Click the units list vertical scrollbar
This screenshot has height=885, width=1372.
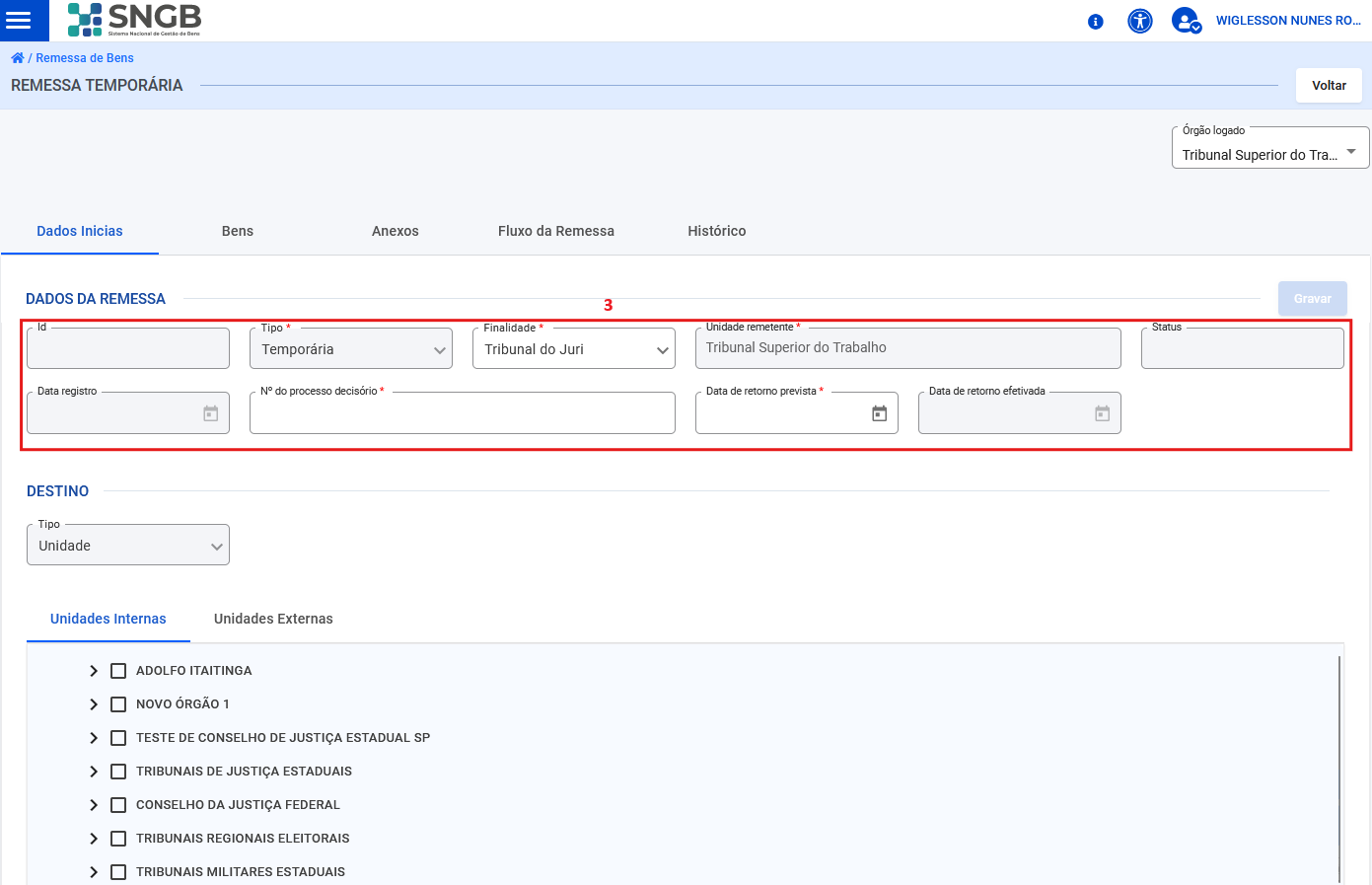point(1339,770)
